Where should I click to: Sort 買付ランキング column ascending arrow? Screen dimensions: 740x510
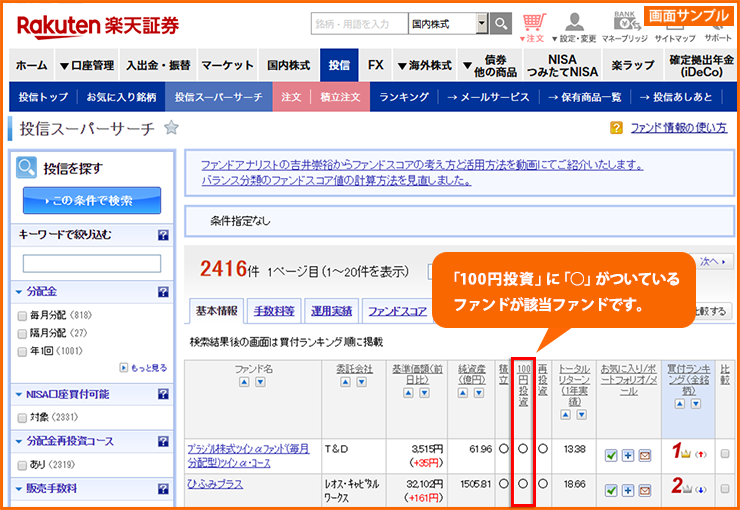680,404
